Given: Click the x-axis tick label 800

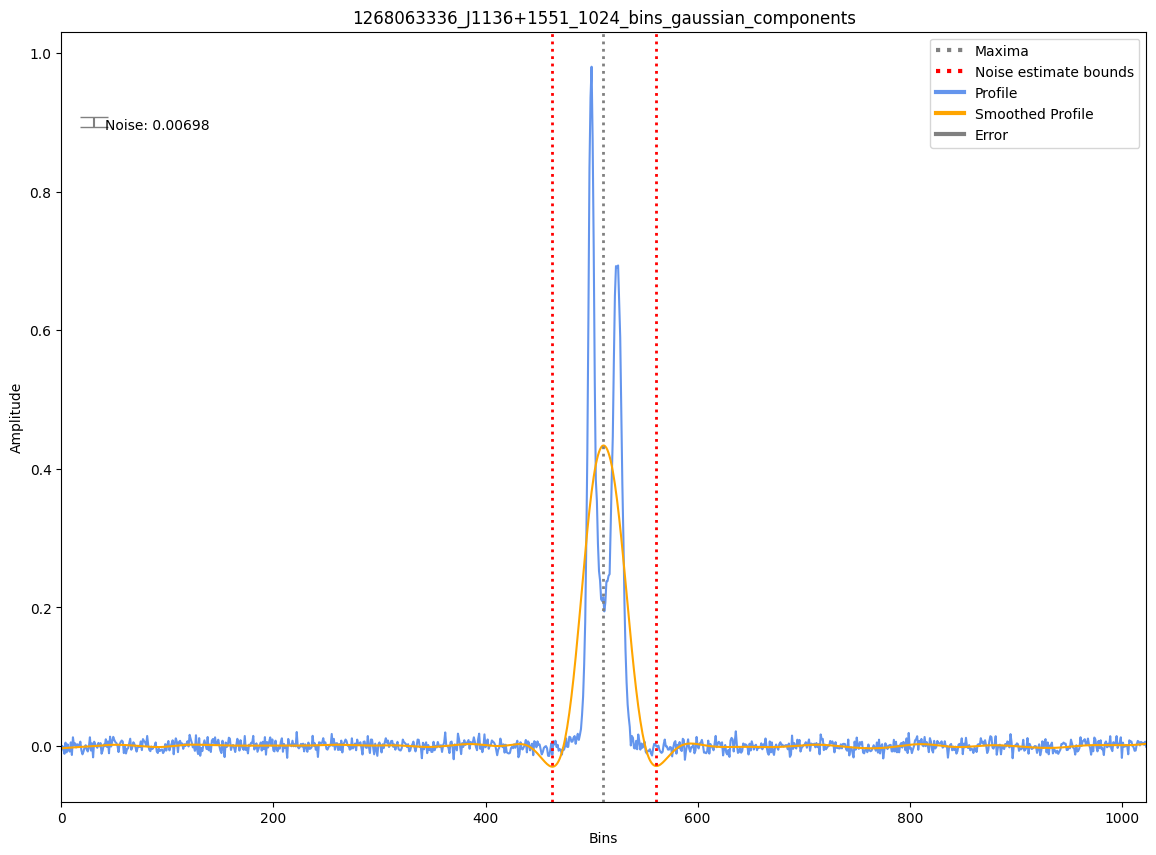Looking at the screenshot, I should (910, 818).
